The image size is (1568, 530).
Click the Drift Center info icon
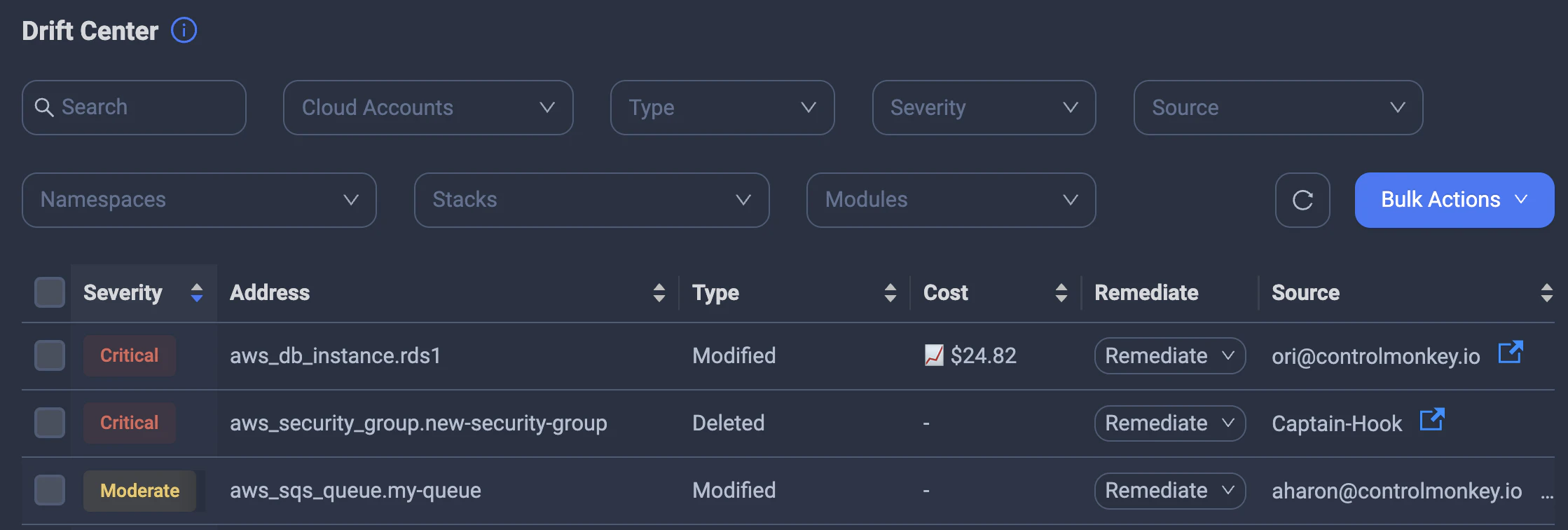(x=184, y=31)
